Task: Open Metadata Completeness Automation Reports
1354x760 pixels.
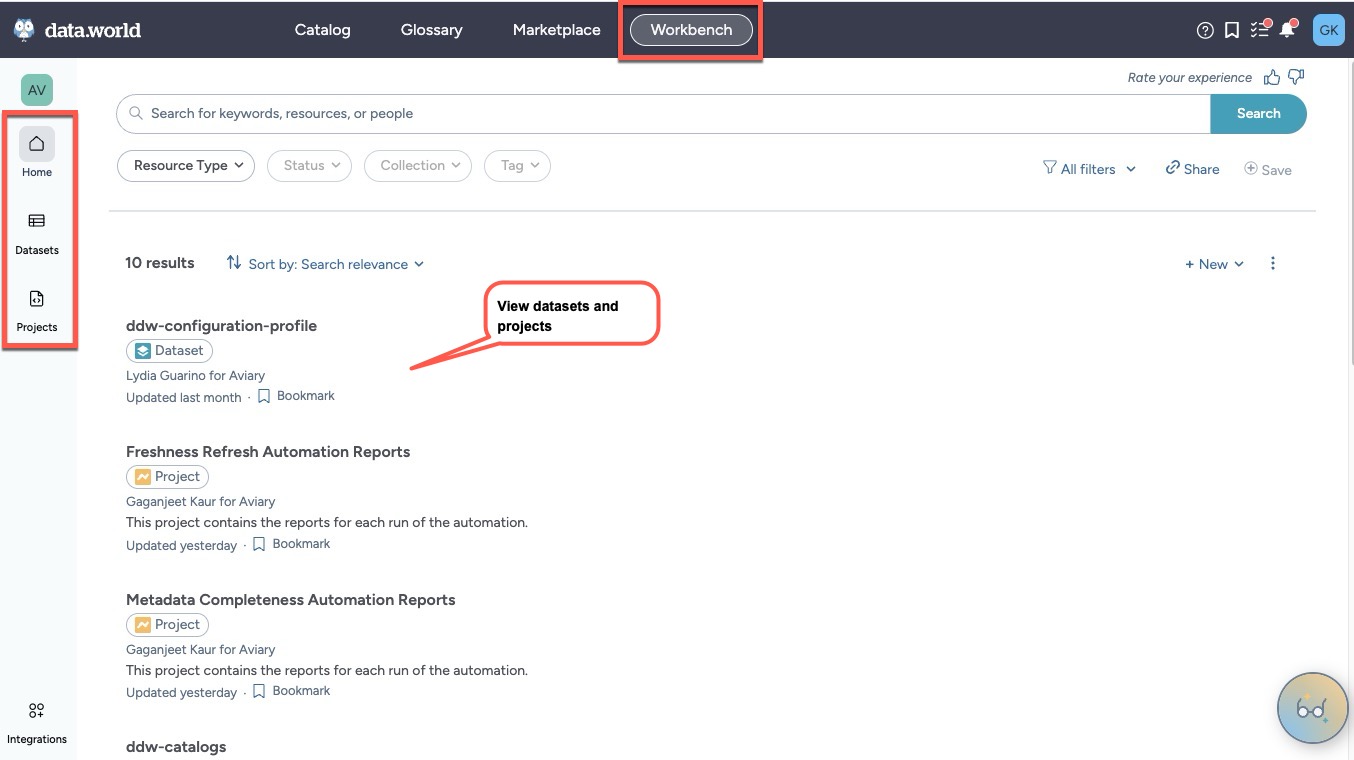Action: (291, 600)
